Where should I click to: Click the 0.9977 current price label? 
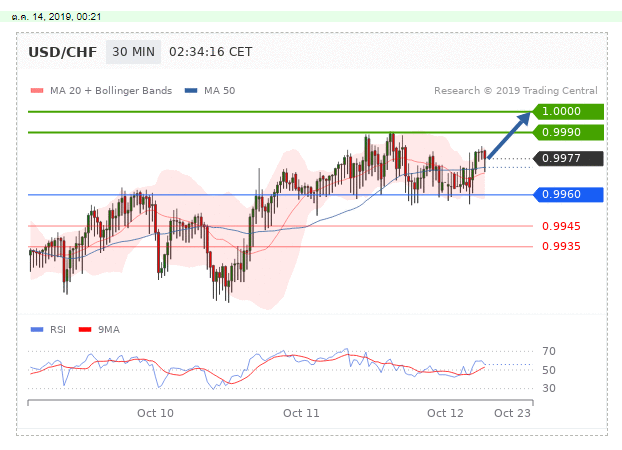567,158
